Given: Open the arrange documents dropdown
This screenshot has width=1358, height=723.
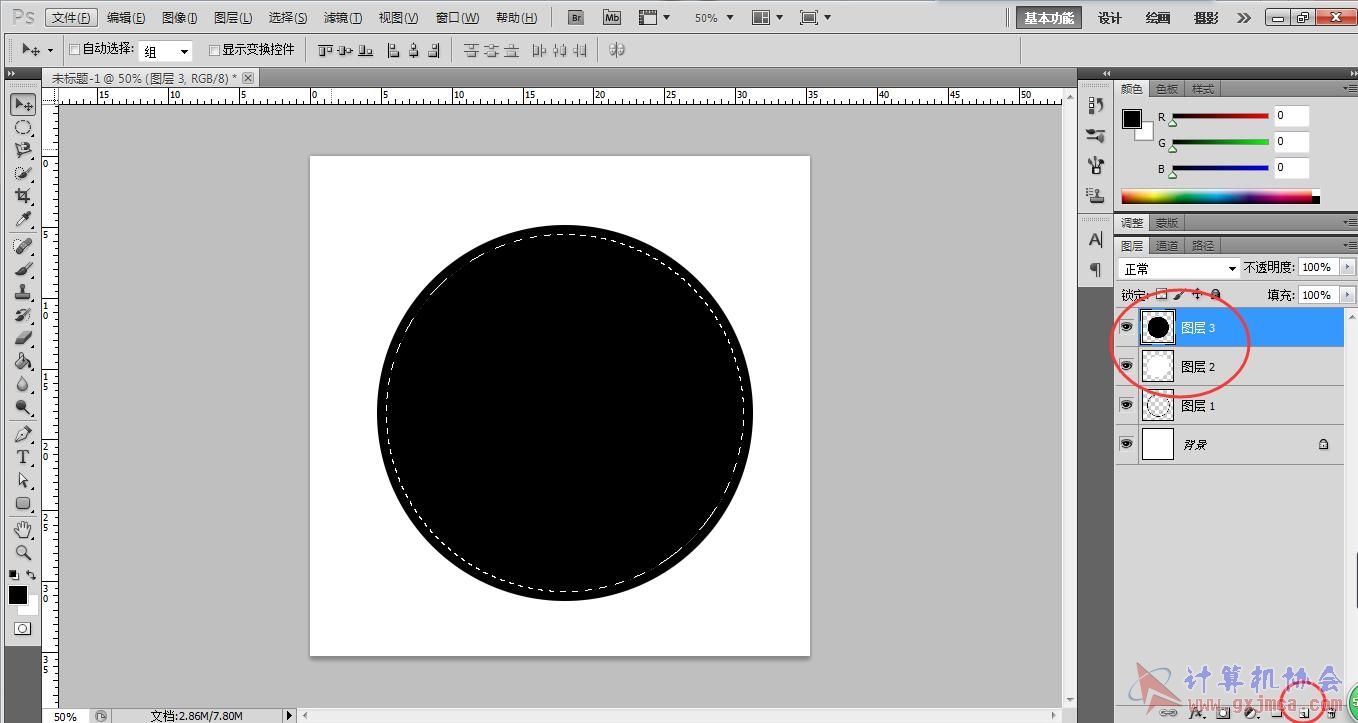Looking at the screenshot, I should [x=768, y=18].
